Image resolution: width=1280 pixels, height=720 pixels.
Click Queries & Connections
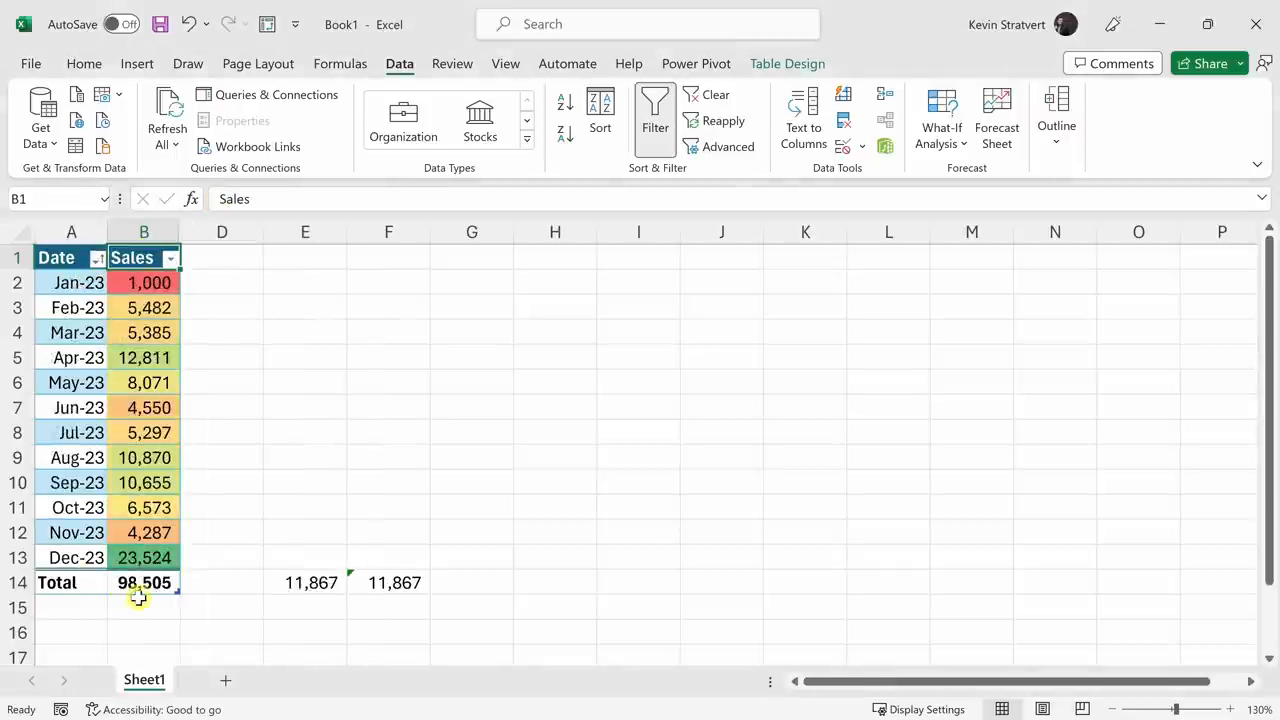(x=267, y=95)
